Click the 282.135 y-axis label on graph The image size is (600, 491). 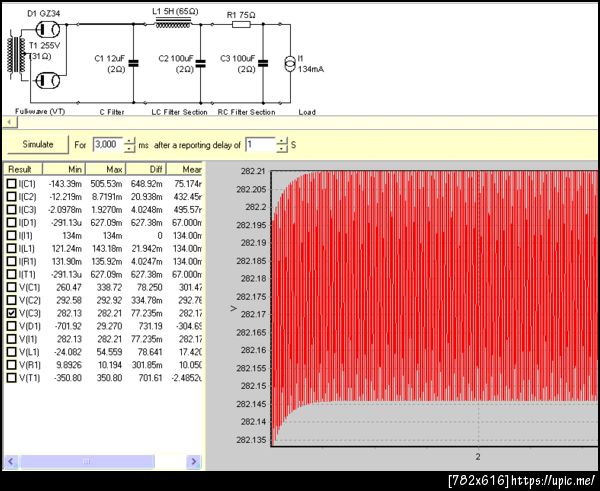click(251, 440)
